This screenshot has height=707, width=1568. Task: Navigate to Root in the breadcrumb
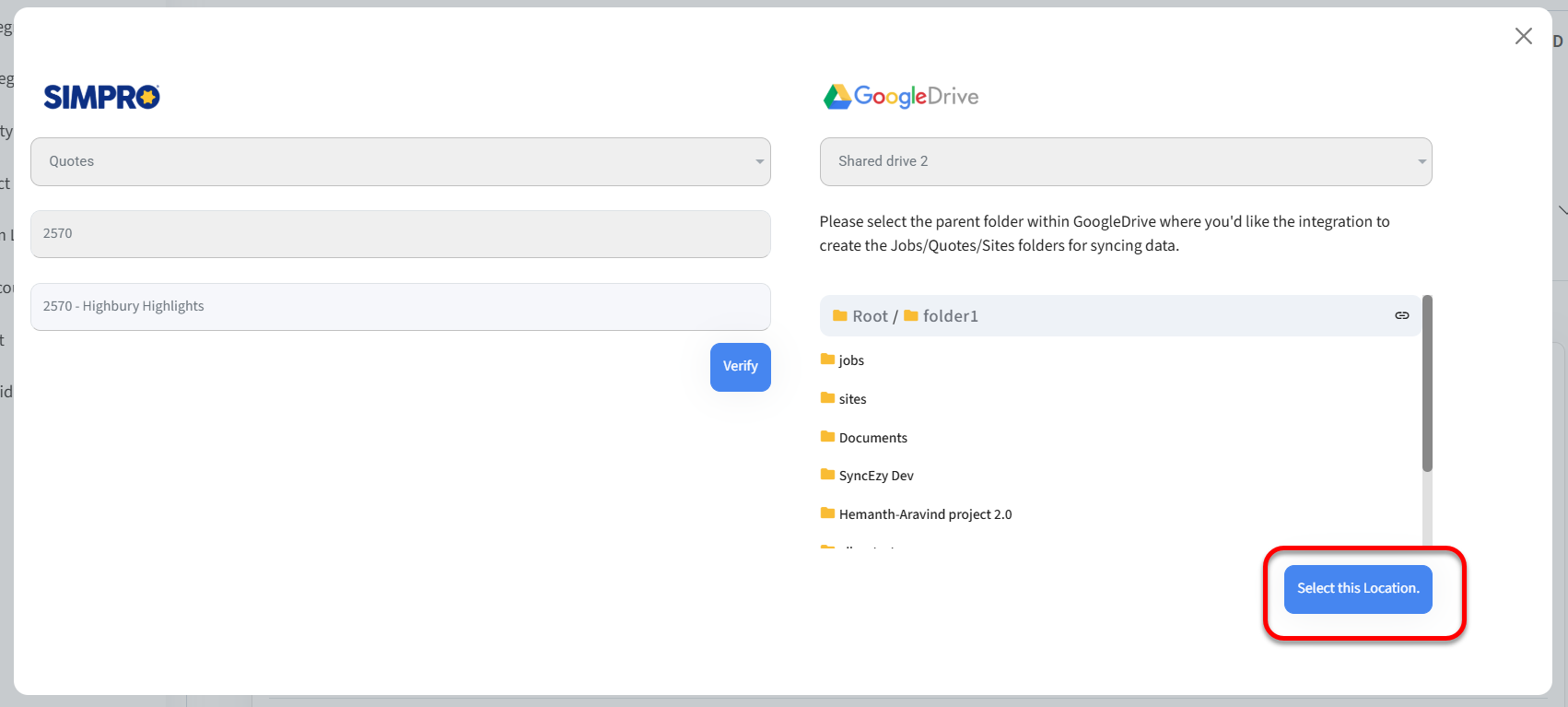click(869, 316)
